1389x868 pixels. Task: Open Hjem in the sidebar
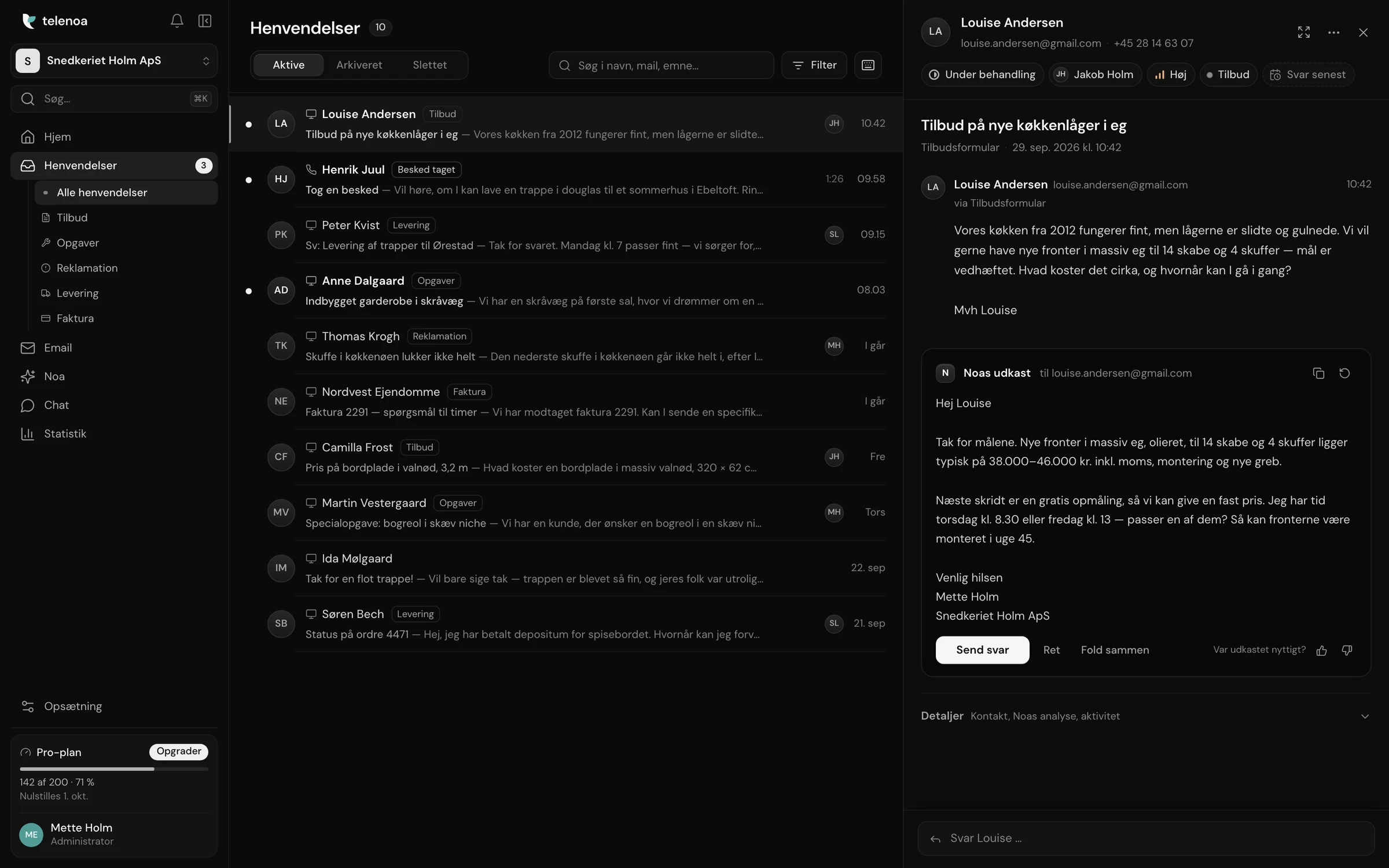coord(114,137)
